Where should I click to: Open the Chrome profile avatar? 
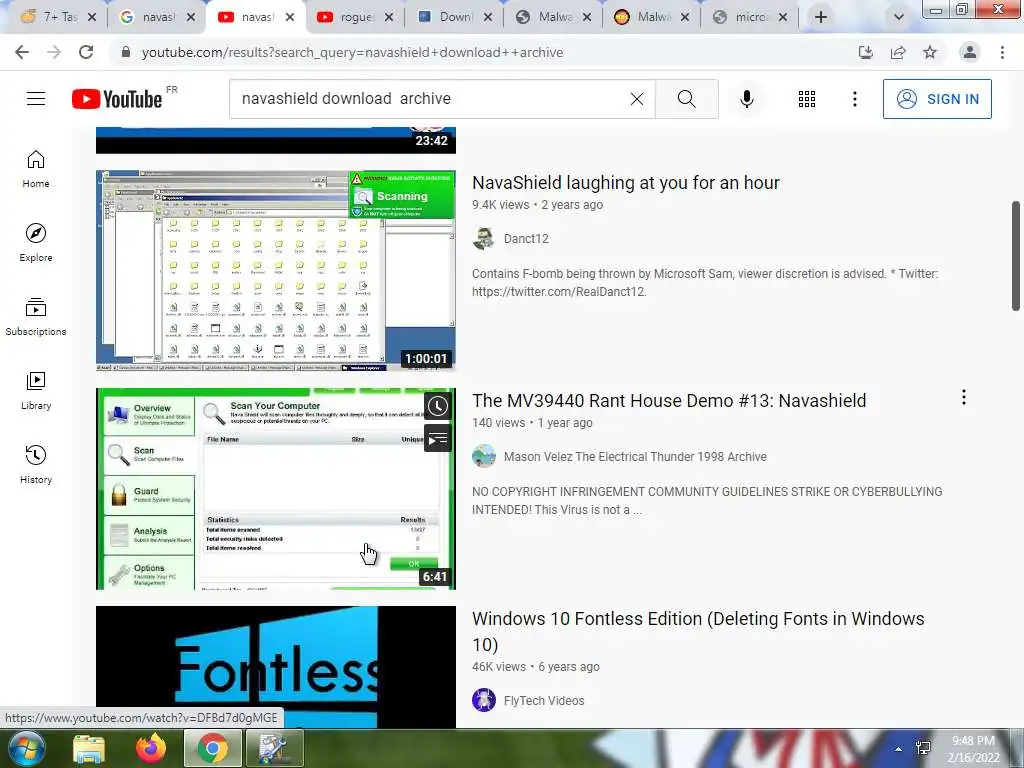pyautogui.click(x=970, y=52)
